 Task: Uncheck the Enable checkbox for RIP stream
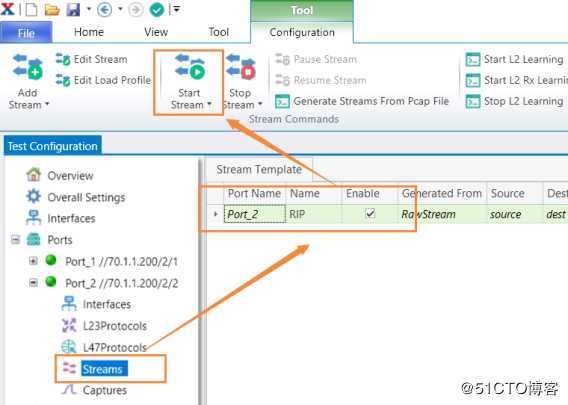click(x=370, y=213)
